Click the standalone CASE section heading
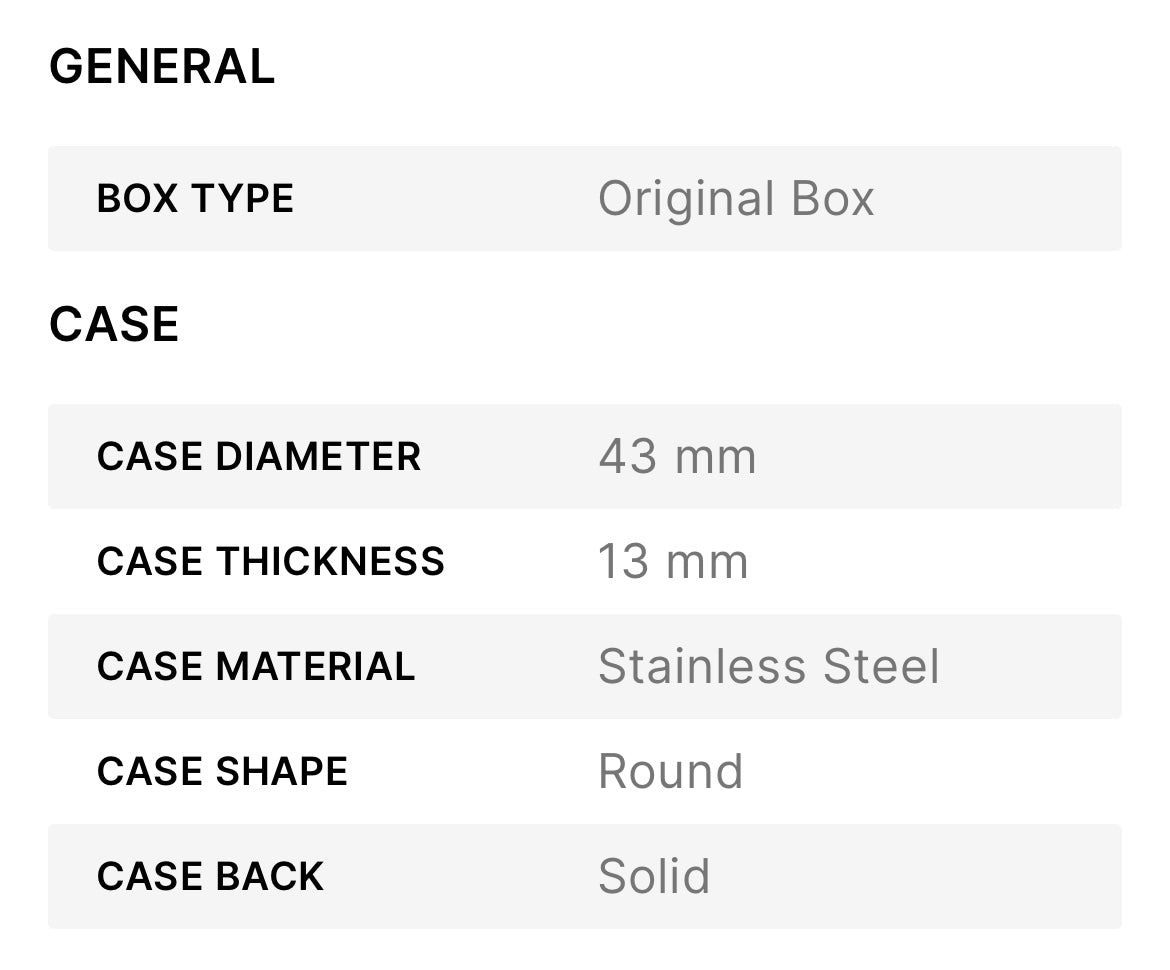1170x970 pixels. [x=114, y=325]
